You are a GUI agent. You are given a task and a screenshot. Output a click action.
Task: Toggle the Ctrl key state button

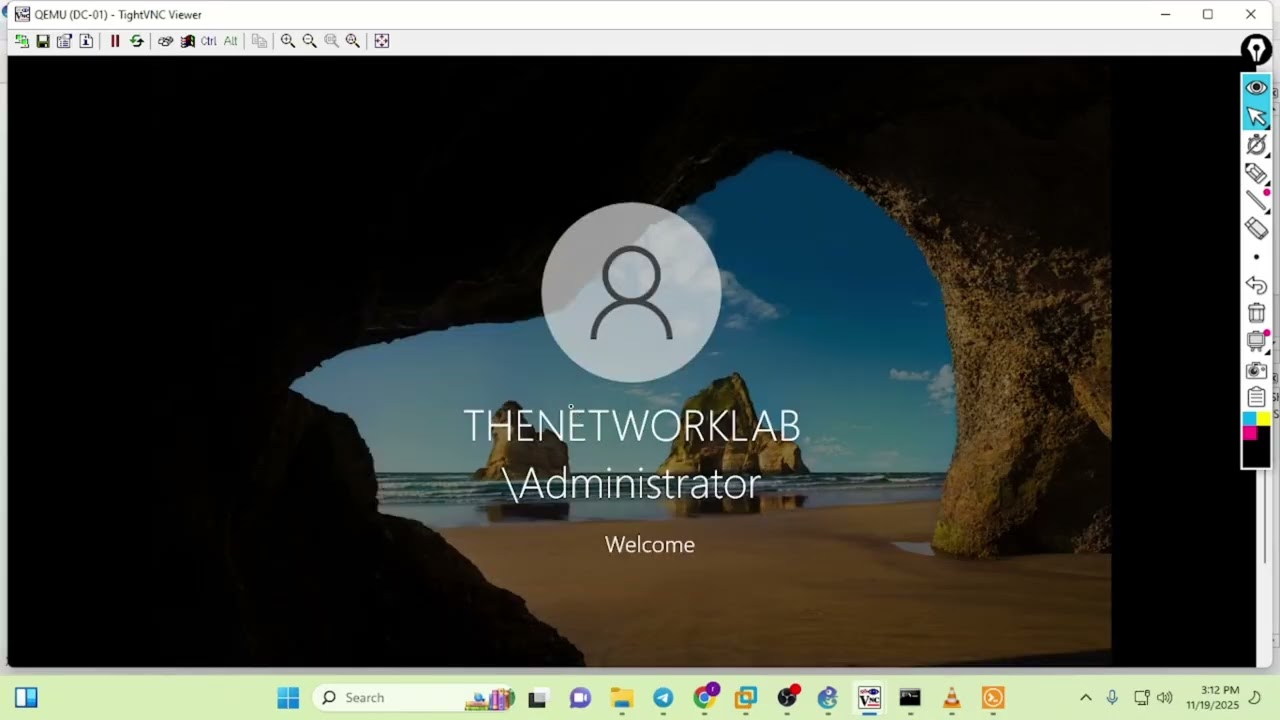[x=209, y=41]
